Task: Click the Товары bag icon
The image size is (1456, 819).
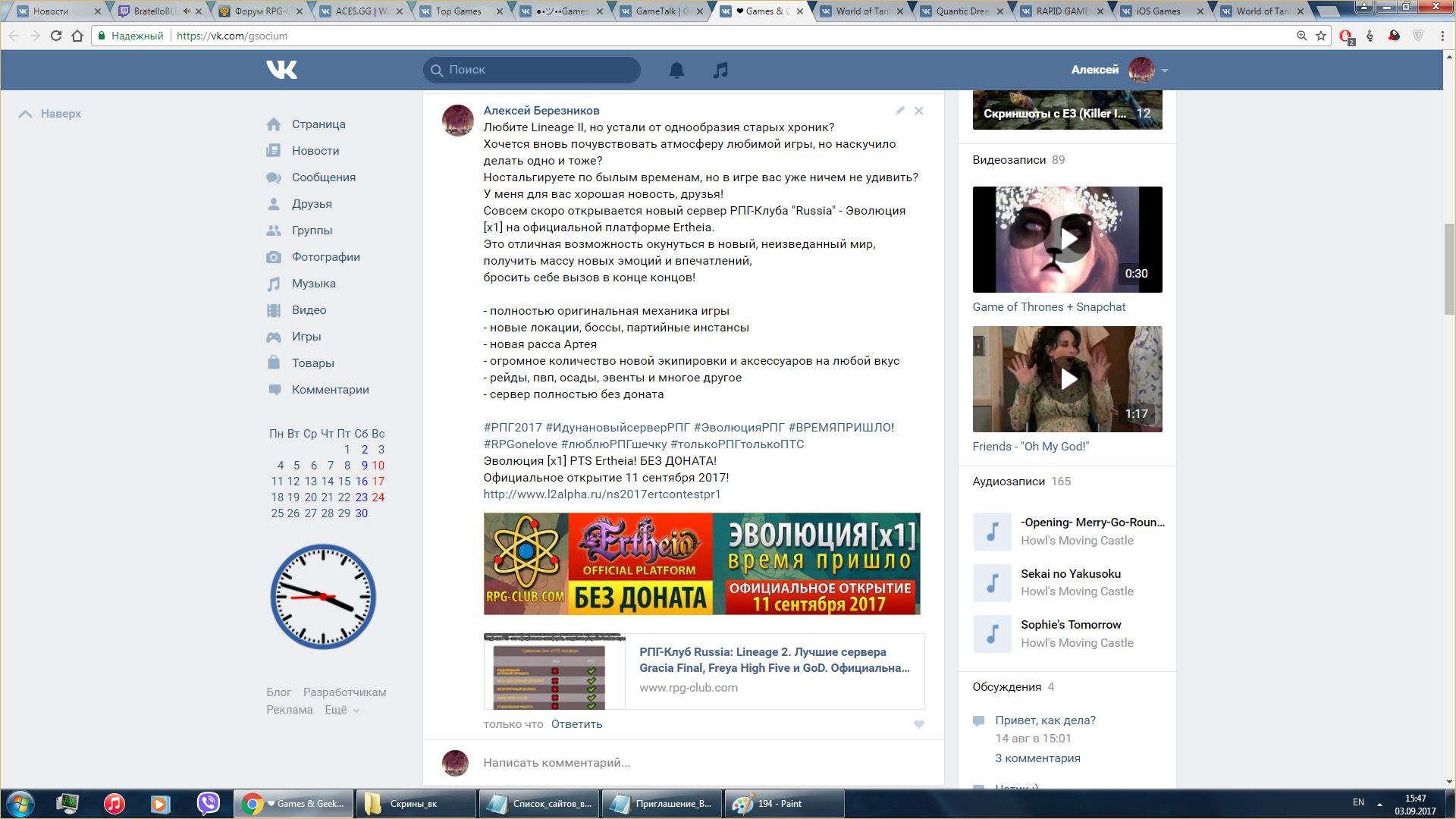Action: click(274, 362)
